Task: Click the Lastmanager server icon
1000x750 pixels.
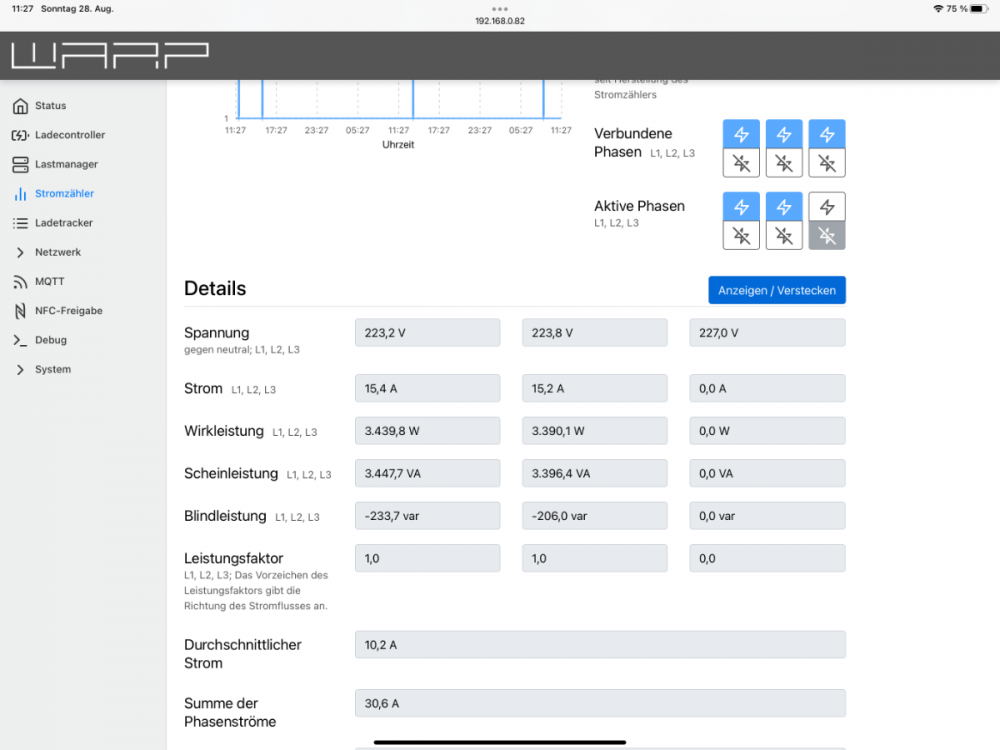Action: (20, 164)
